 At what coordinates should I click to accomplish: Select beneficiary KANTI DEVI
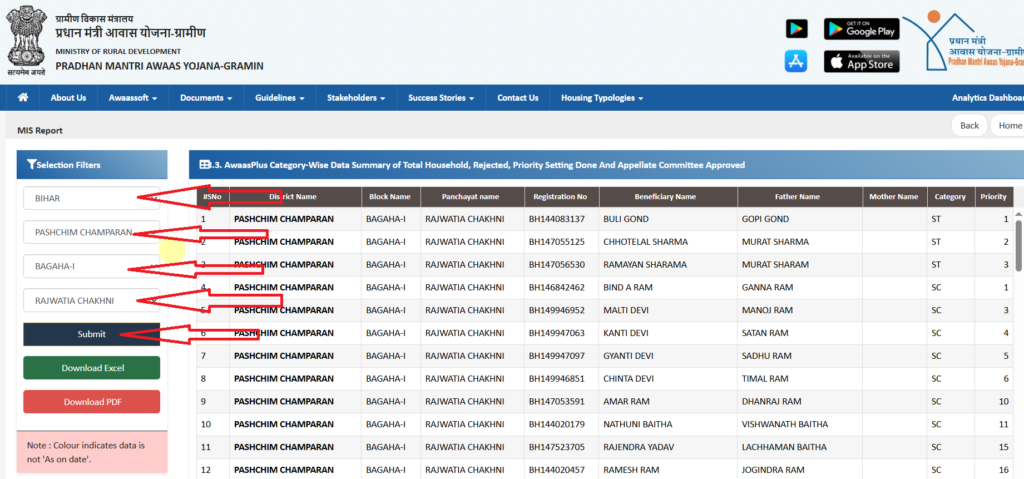coord(626,333)
